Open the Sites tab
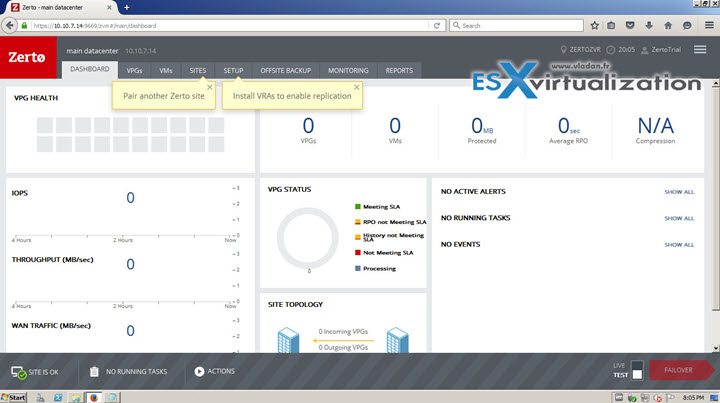720x403 pixels. tap(198, 71)
